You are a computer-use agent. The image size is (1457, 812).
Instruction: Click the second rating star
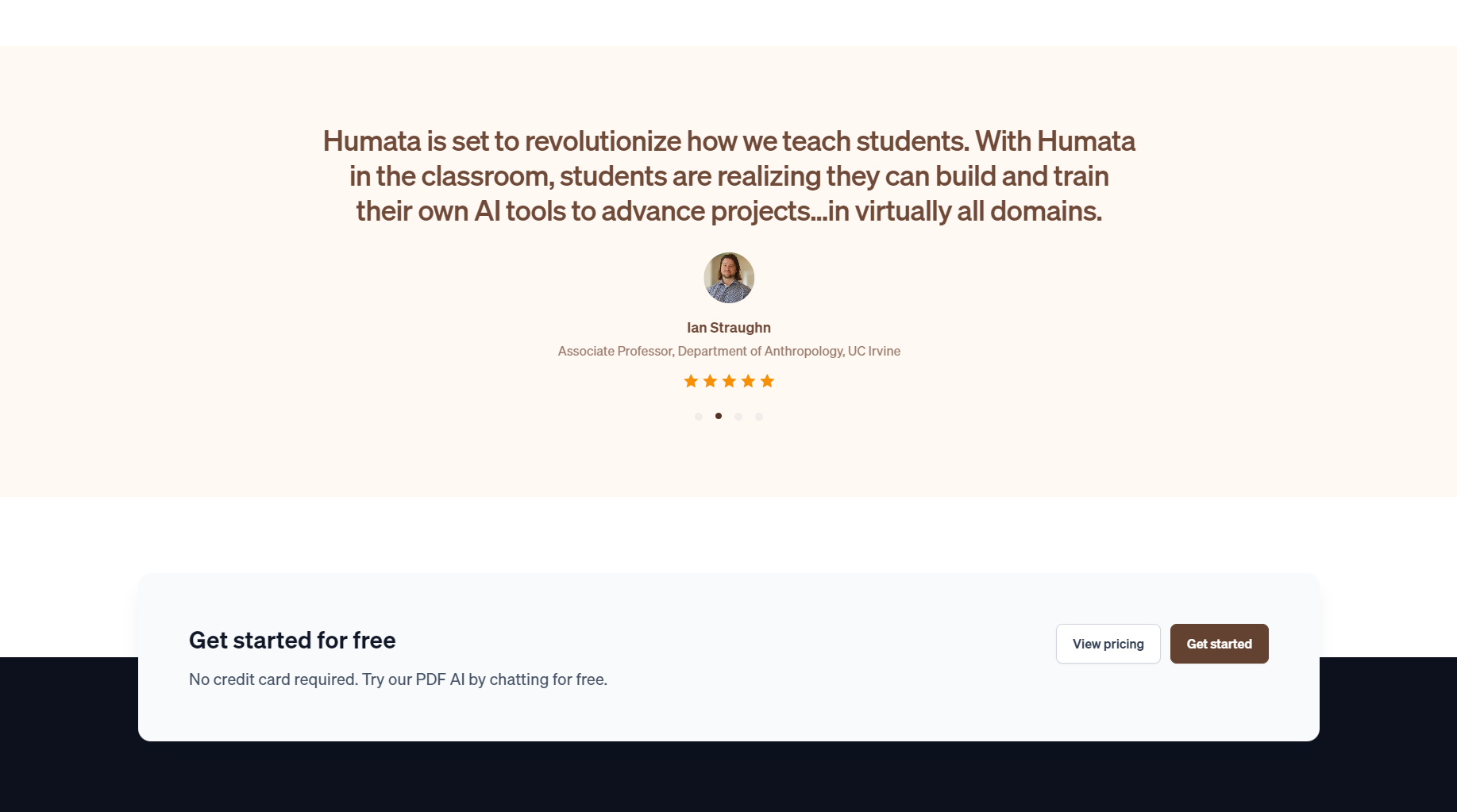pyautogui.click(x=710, y=382)
